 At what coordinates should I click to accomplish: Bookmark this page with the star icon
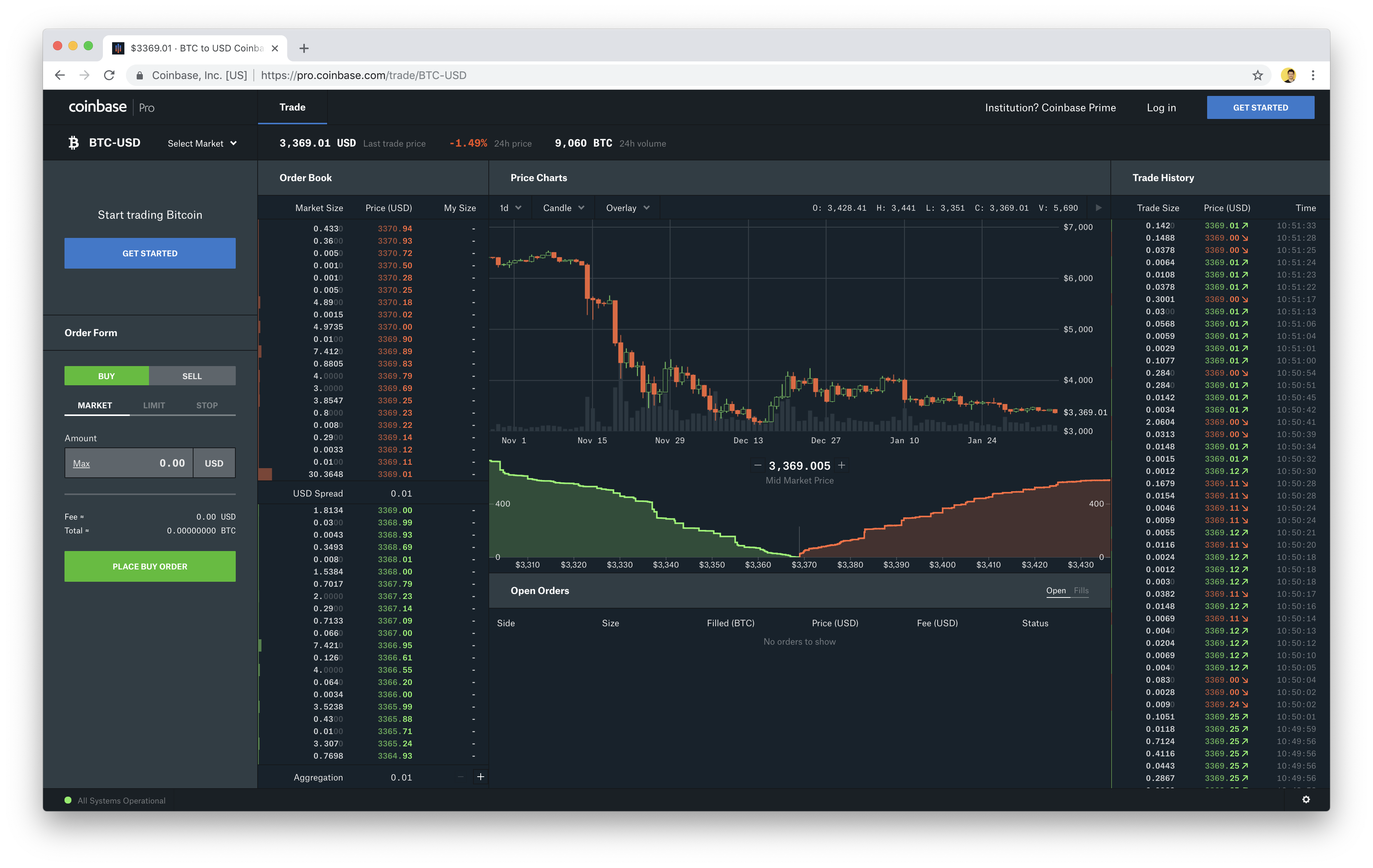point(1257,75)
